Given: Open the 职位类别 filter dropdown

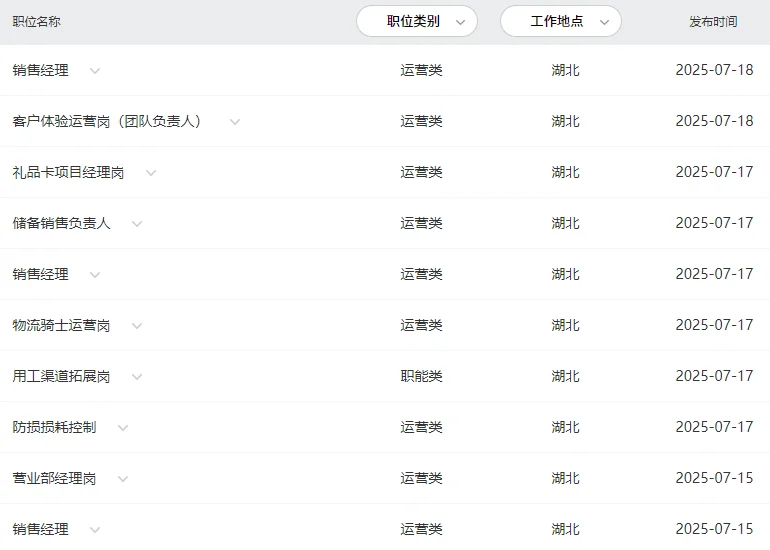Looking at the screenshot, I should pyautogui.click(x=417, y=21).
